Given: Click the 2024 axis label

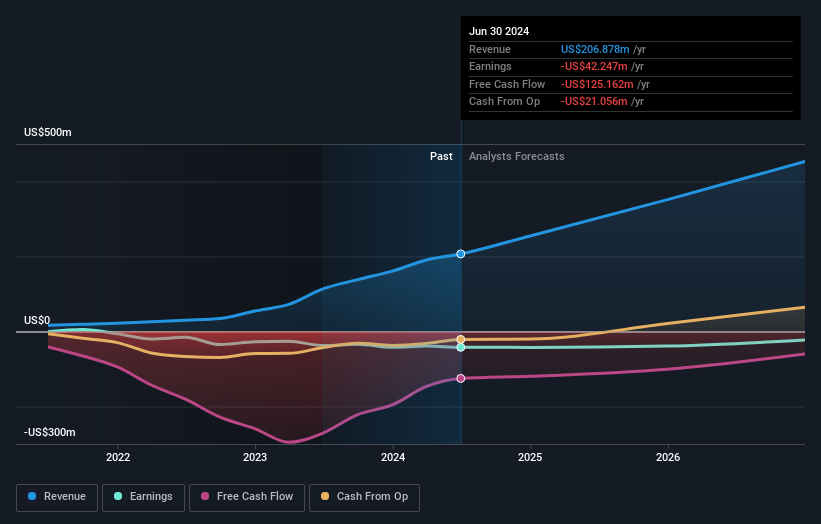Looking at the screenshot, I should 393,457.
